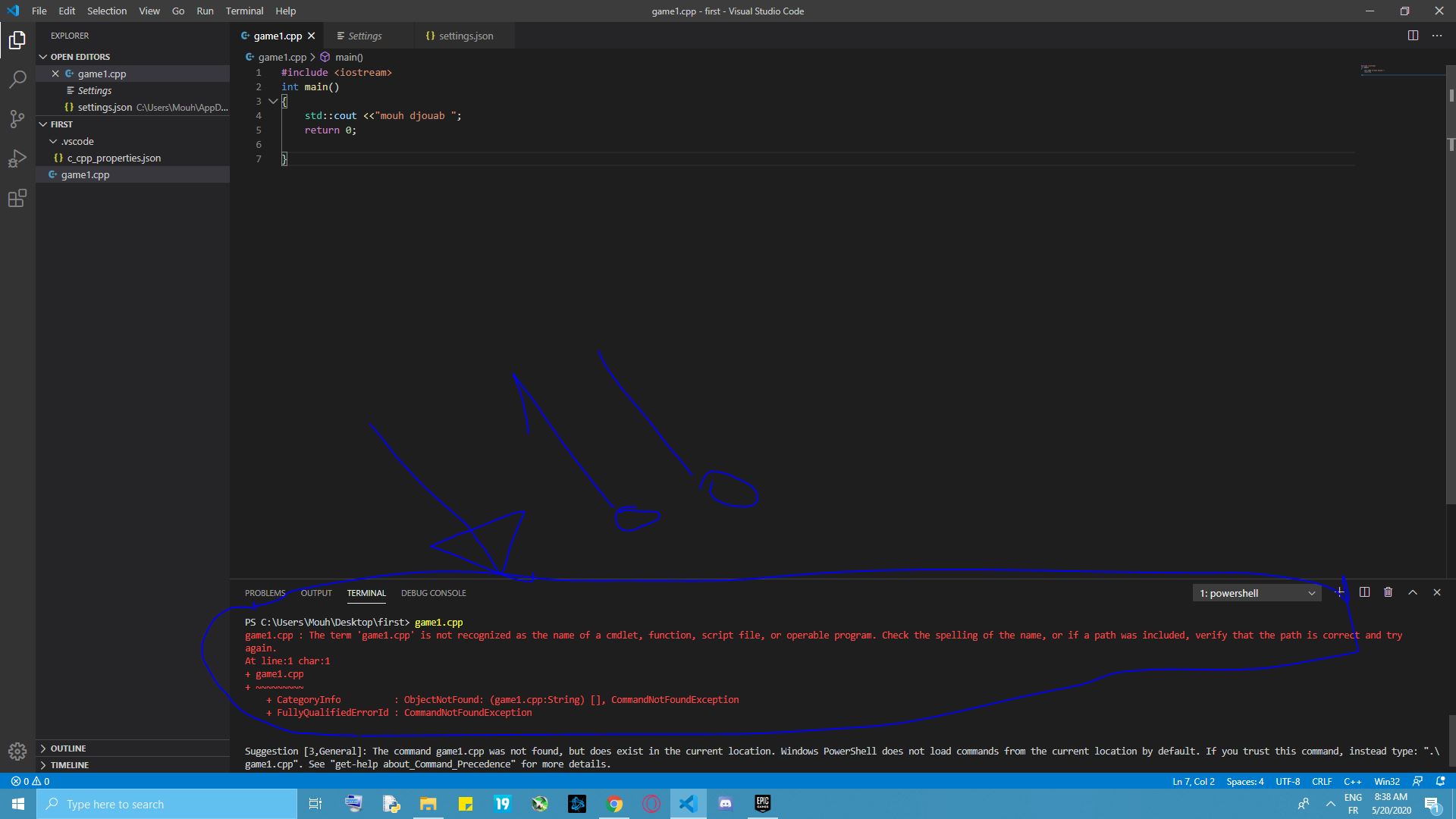Kill the terminal with trash icon
The height and width of the screenshot is (819, 1456).
[x=1388, y=592]
